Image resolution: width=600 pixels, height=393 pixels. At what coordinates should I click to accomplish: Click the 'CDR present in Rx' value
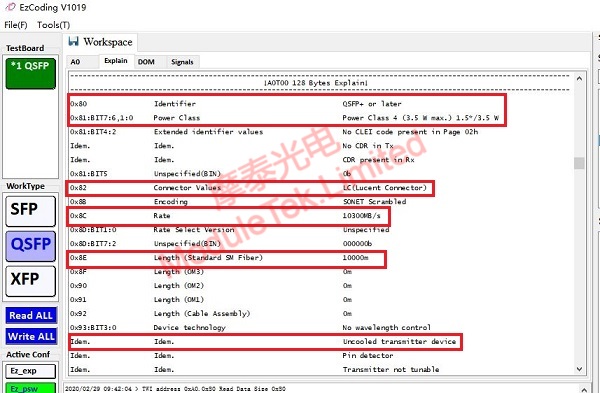pyautogui.click(x=378, y=160)
